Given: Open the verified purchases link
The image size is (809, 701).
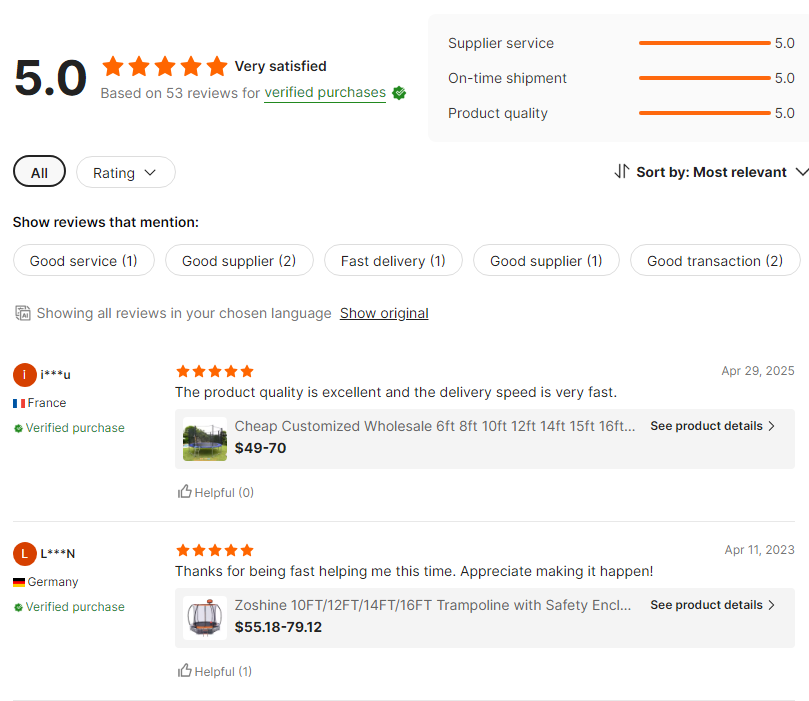Looking at the screenshot, I should click(324, 92).
